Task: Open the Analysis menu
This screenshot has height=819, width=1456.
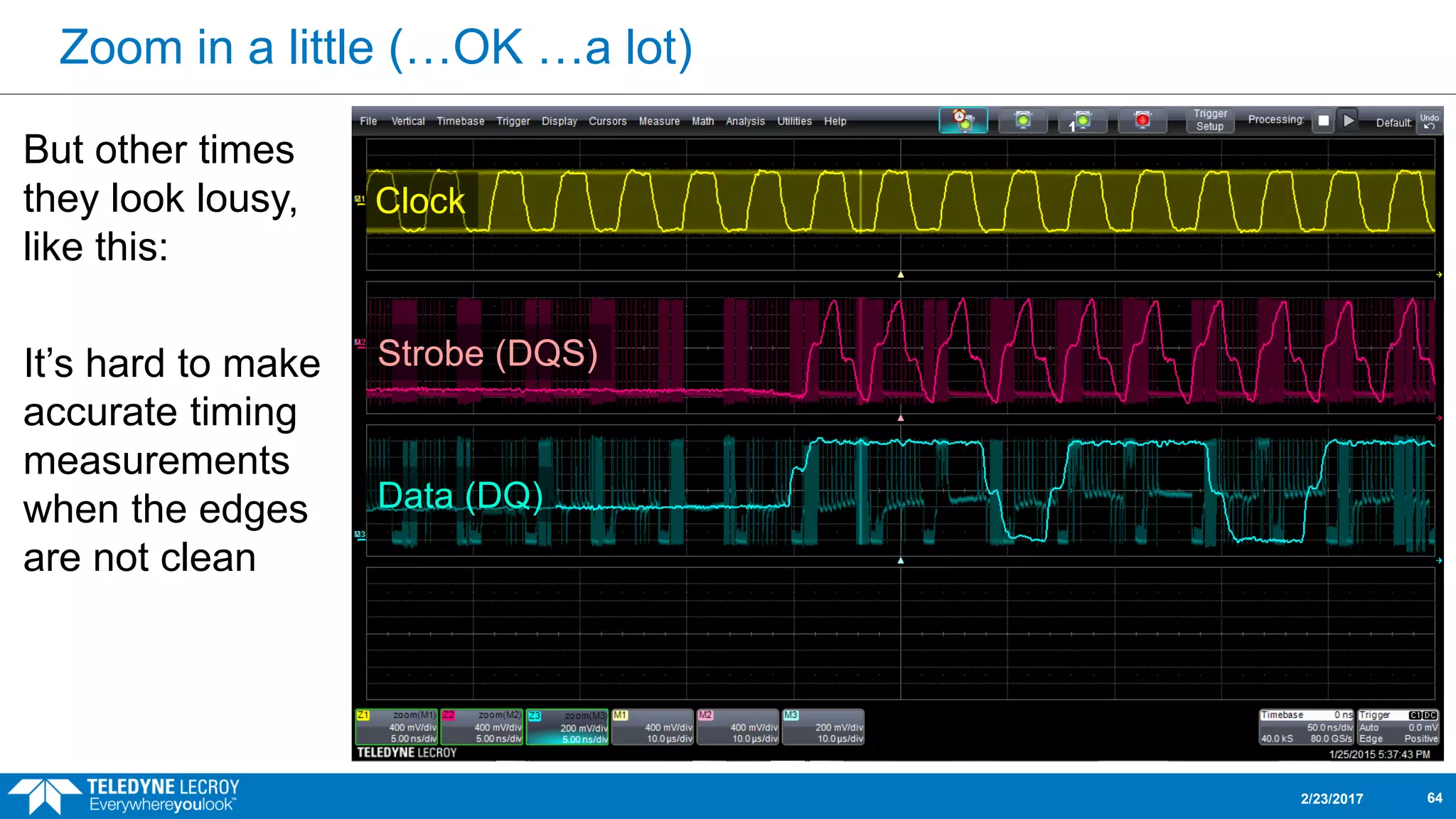Action: coord(744,122)
